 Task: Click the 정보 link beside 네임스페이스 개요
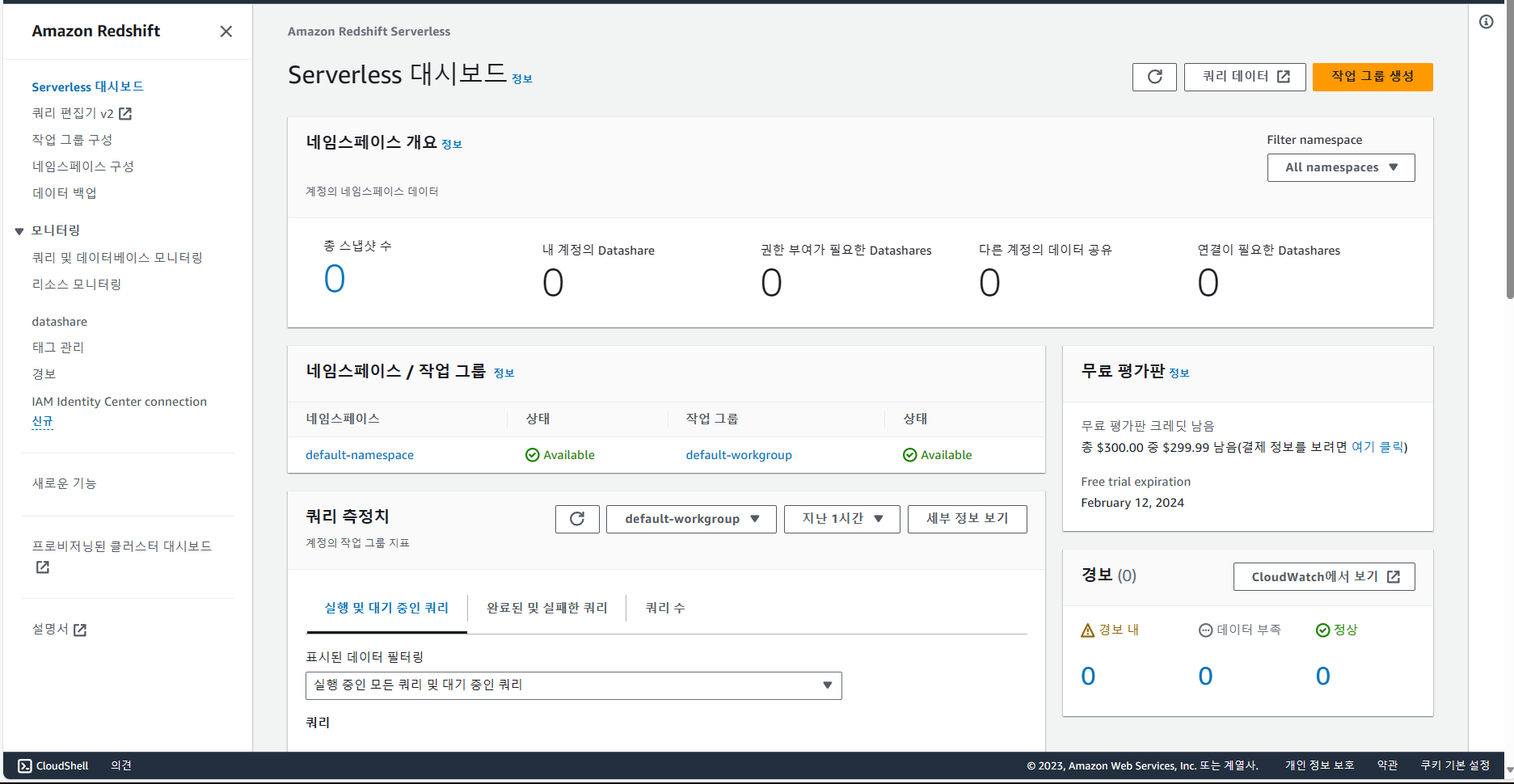coord(452,145)
